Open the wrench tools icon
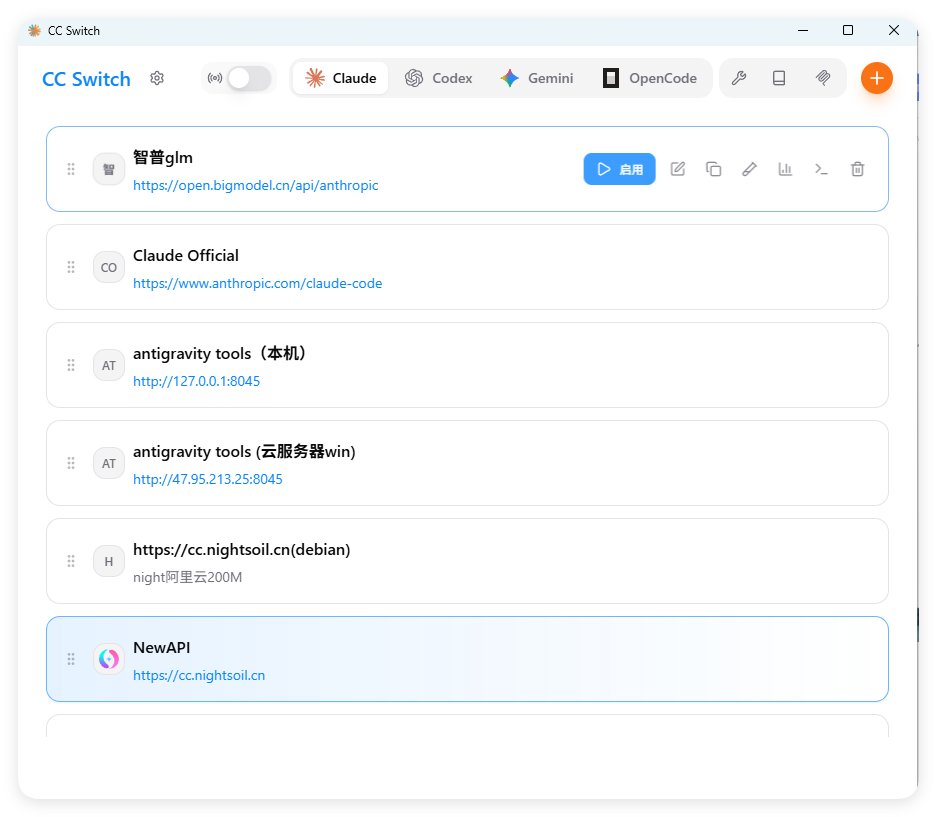This screenshot has width=937, height=817. point(739,78)
